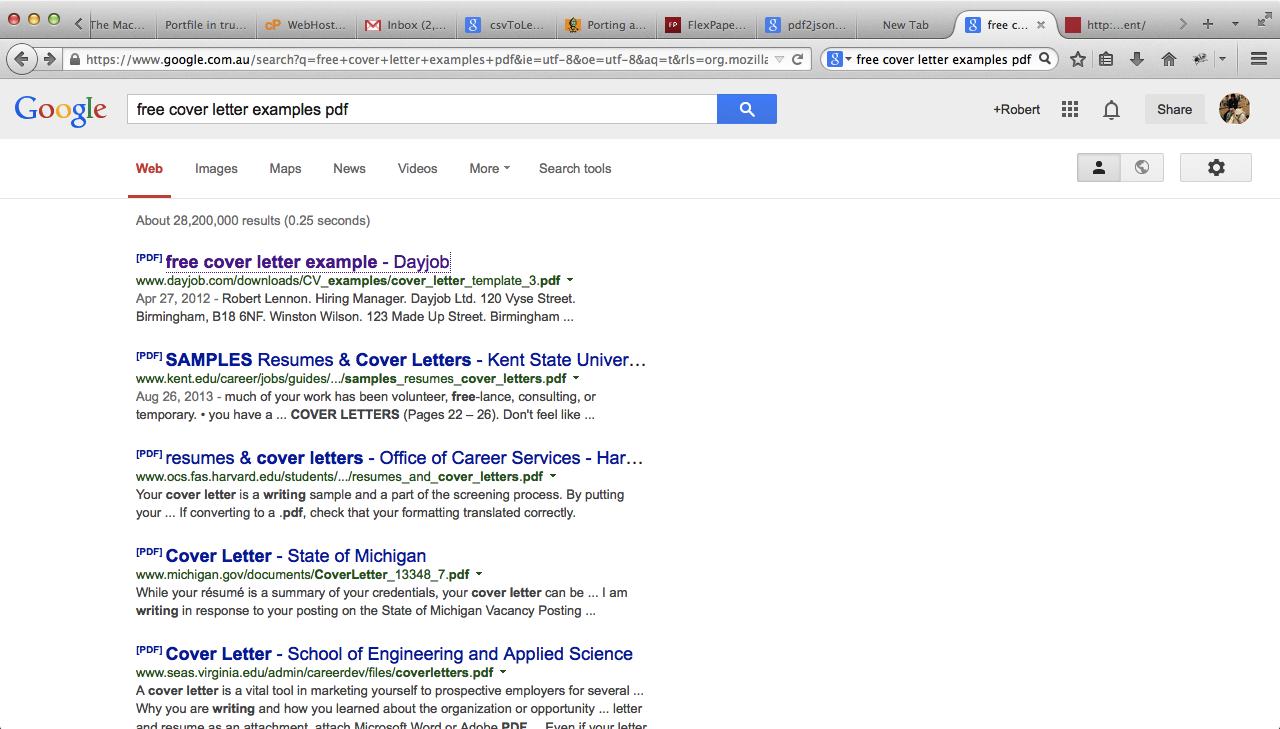Switch to the Porting a... browser tab

point(606,24)
